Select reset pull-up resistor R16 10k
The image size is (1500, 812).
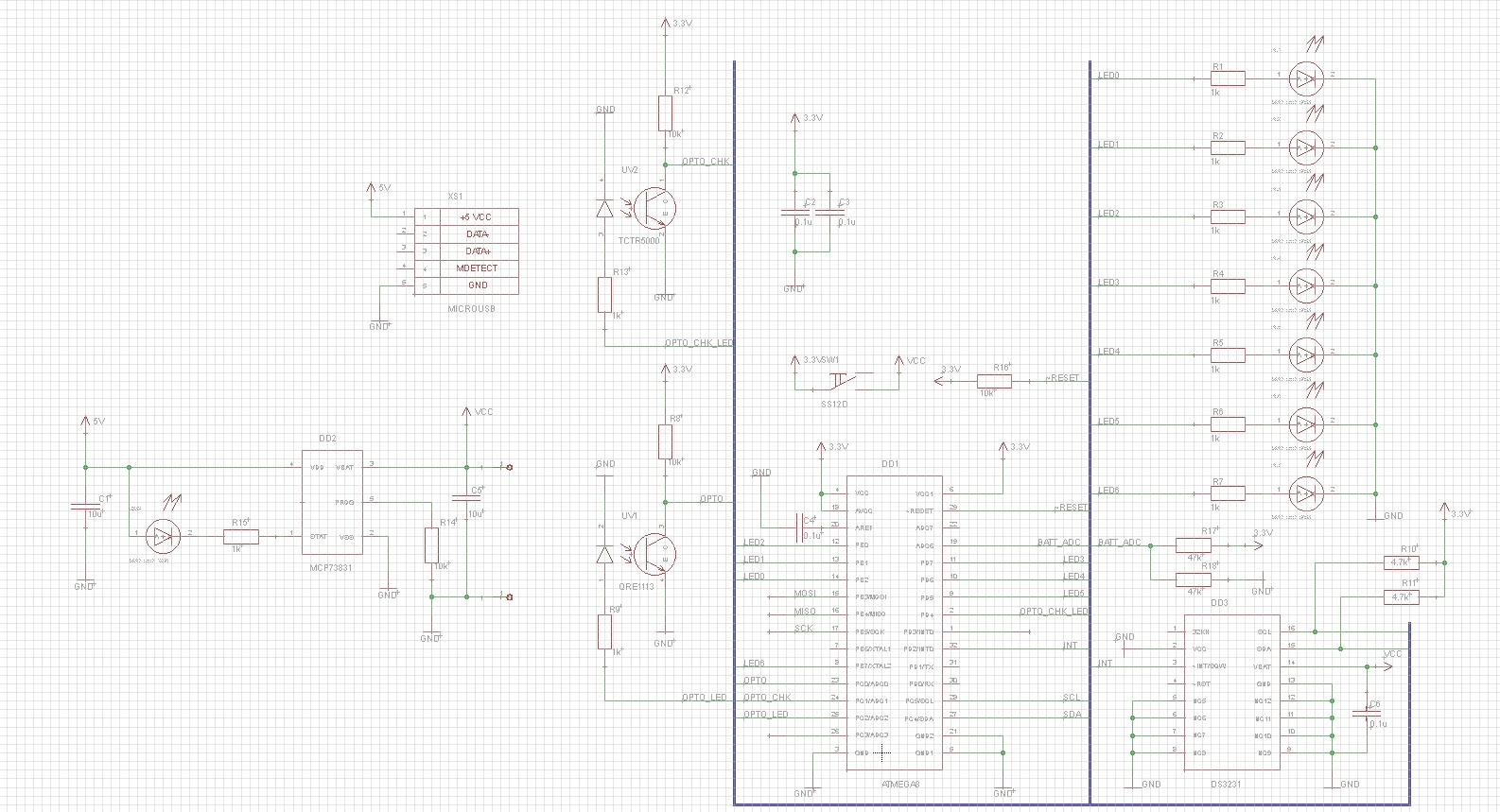pos(994,381)
